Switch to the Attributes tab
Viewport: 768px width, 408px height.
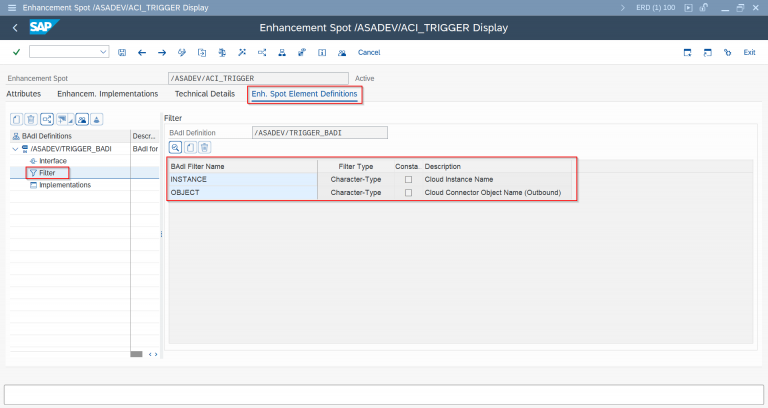[x=24, y=94]
